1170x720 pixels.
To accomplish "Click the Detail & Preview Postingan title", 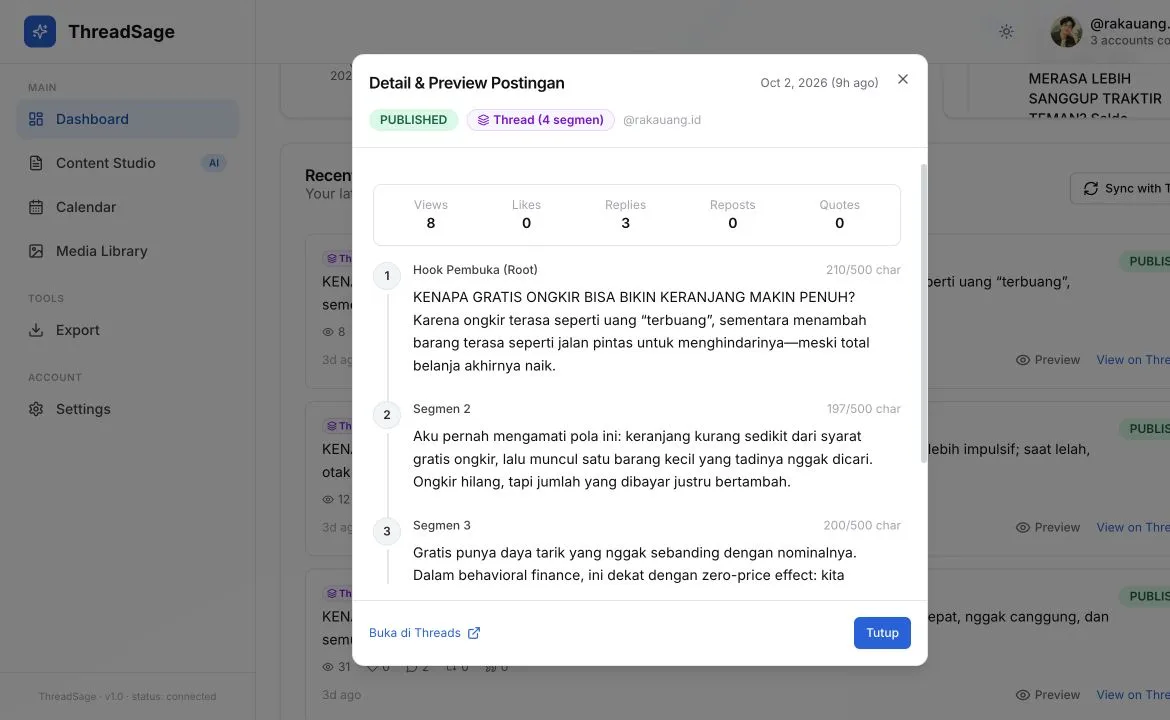I will (466, 83).
